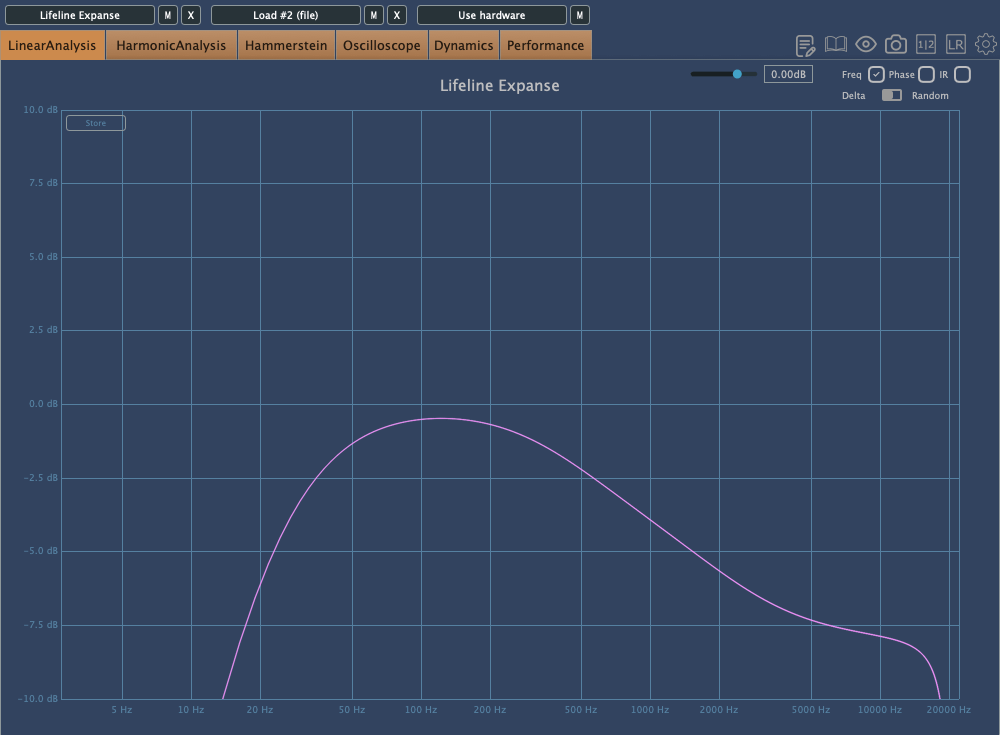Open the Load #2 (file) selector
The image size is (1000, 735).
[x=286, y=15]
